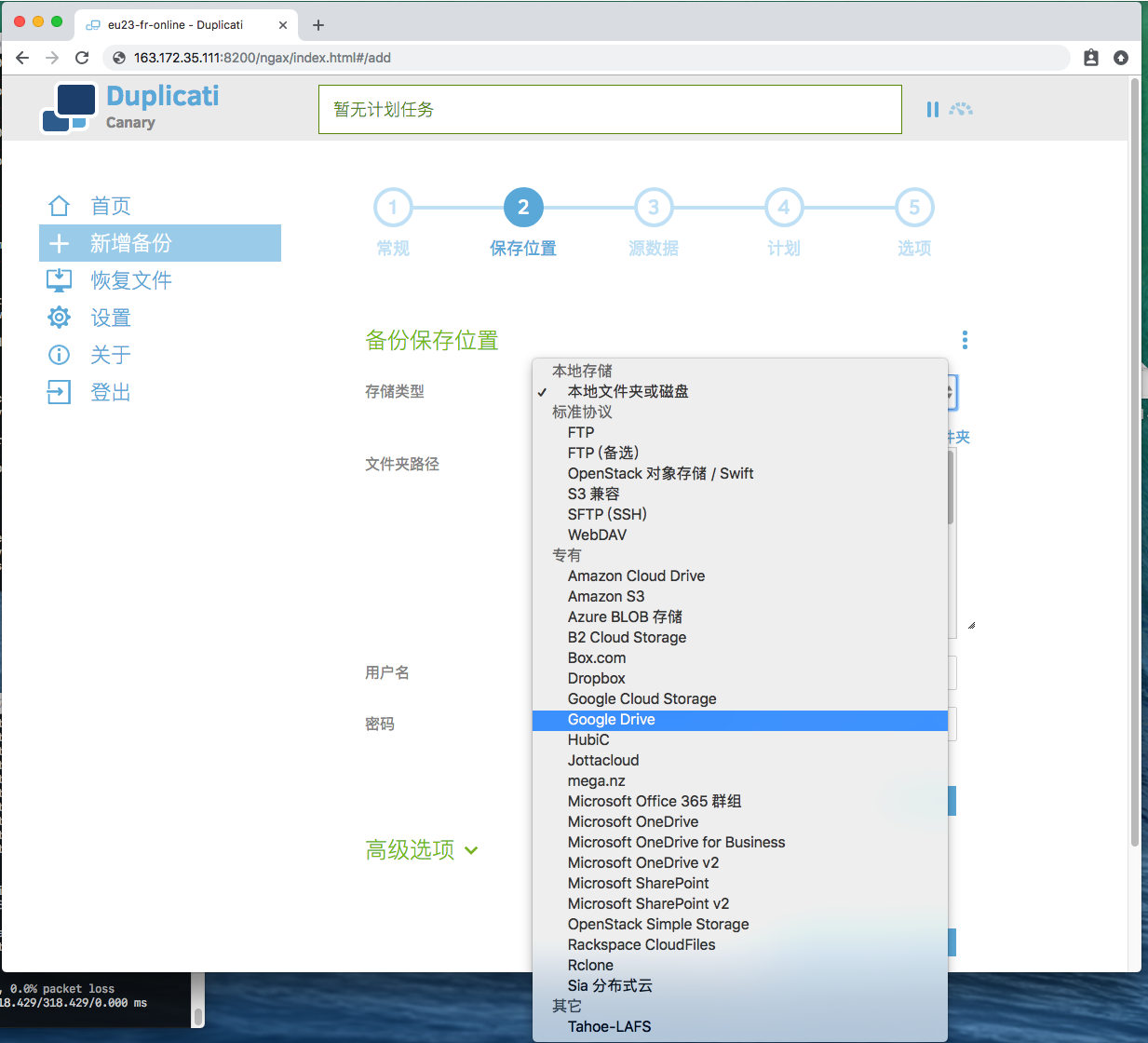Click the throttle spinner icon
Image resolution: width=1148 pixels, height=1043 pixels.
coord(961,109)
